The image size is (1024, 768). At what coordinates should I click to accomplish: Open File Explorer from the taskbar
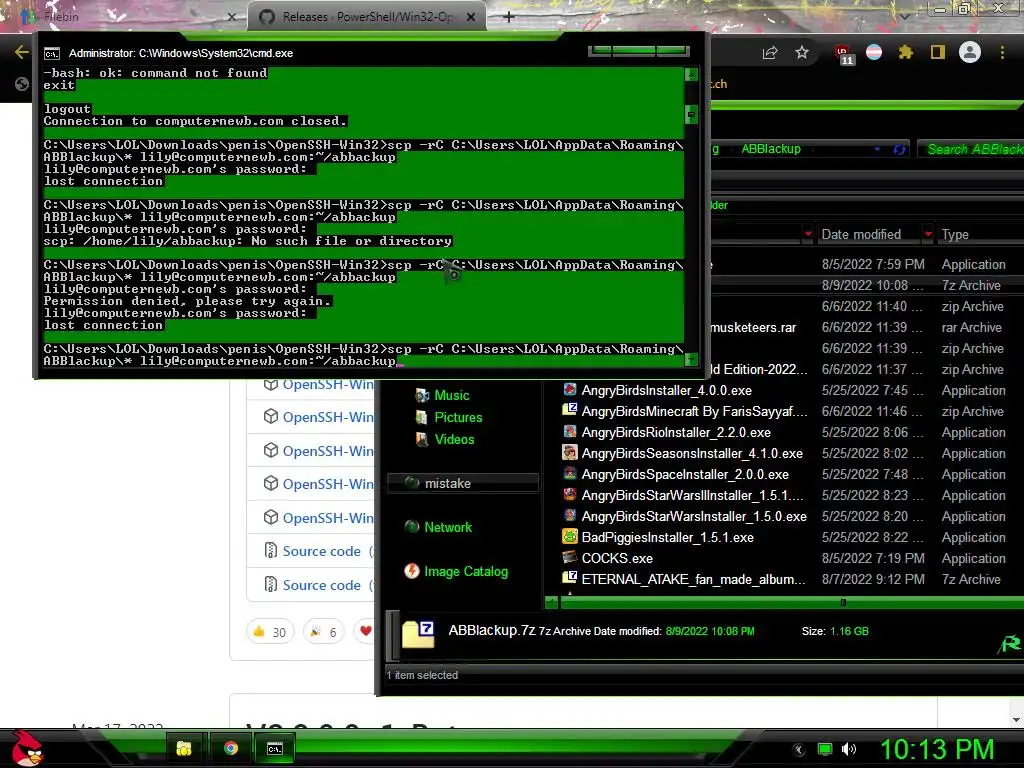[x=184, y=748]
